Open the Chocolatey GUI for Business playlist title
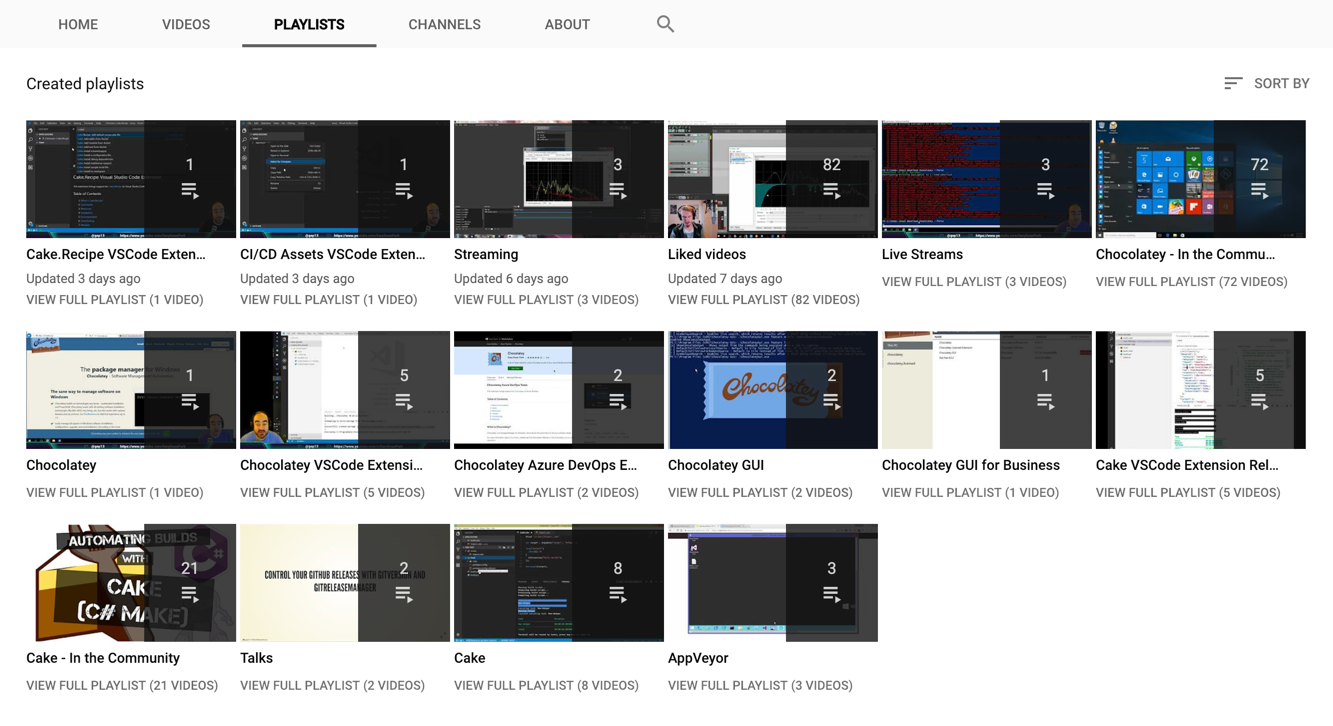 tap(970, 465)
